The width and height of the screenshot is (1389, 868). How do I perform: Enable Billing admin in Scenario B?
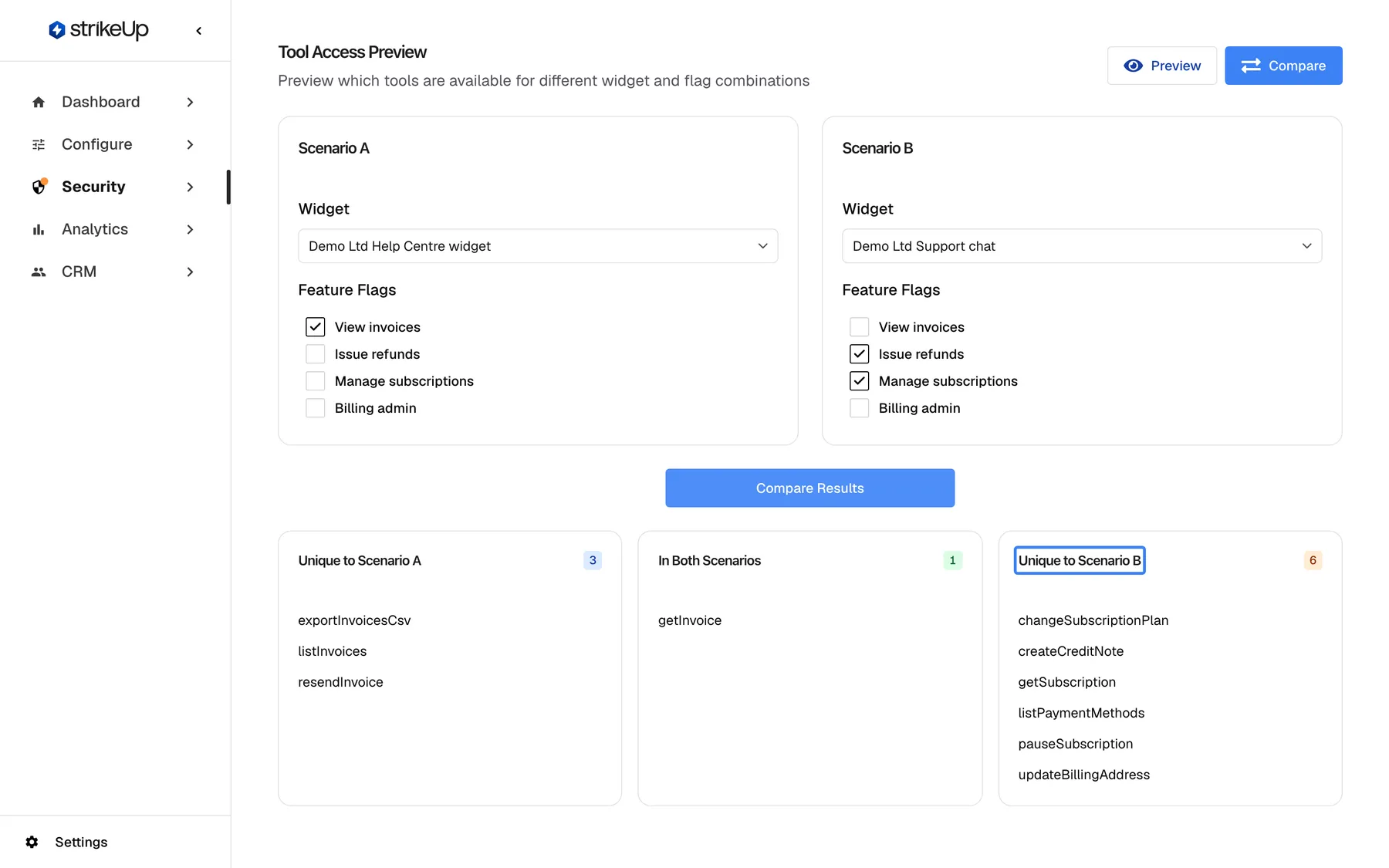pos(859,408)
